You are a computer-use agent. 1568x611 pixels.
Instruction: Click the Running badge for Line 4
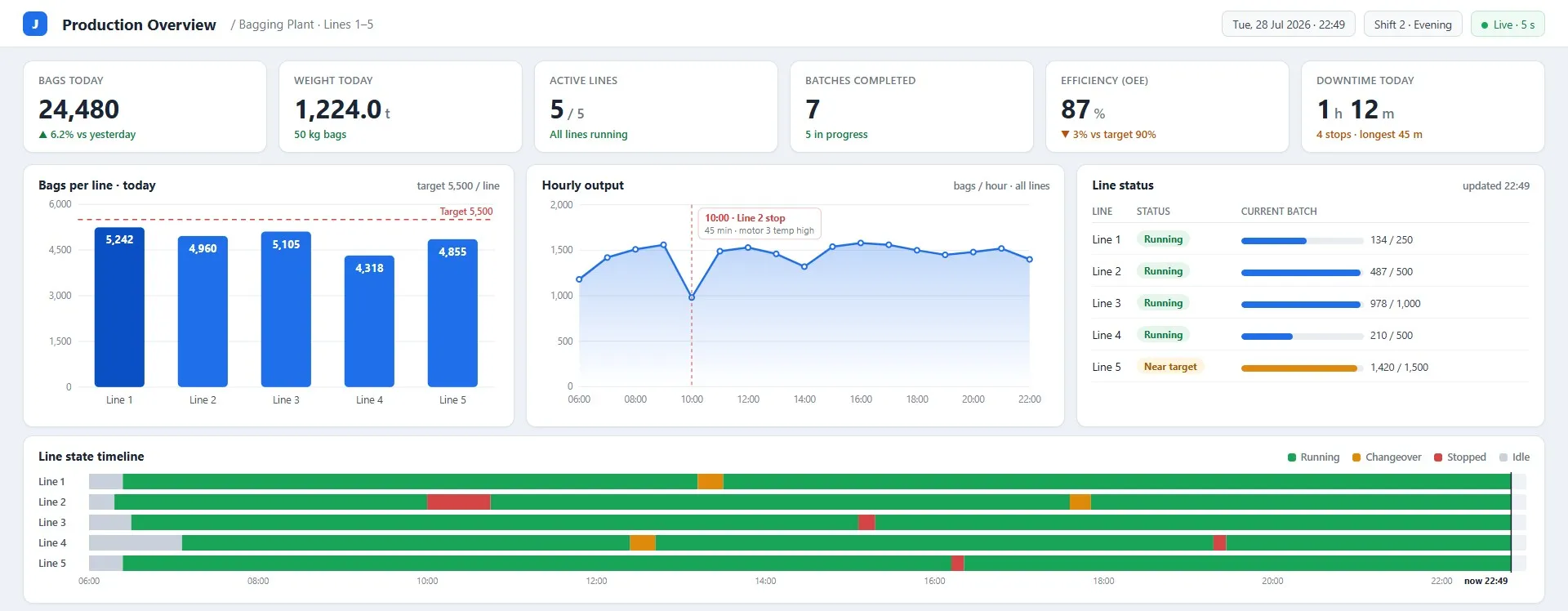pyautogui.click(x=1163, y=335)
